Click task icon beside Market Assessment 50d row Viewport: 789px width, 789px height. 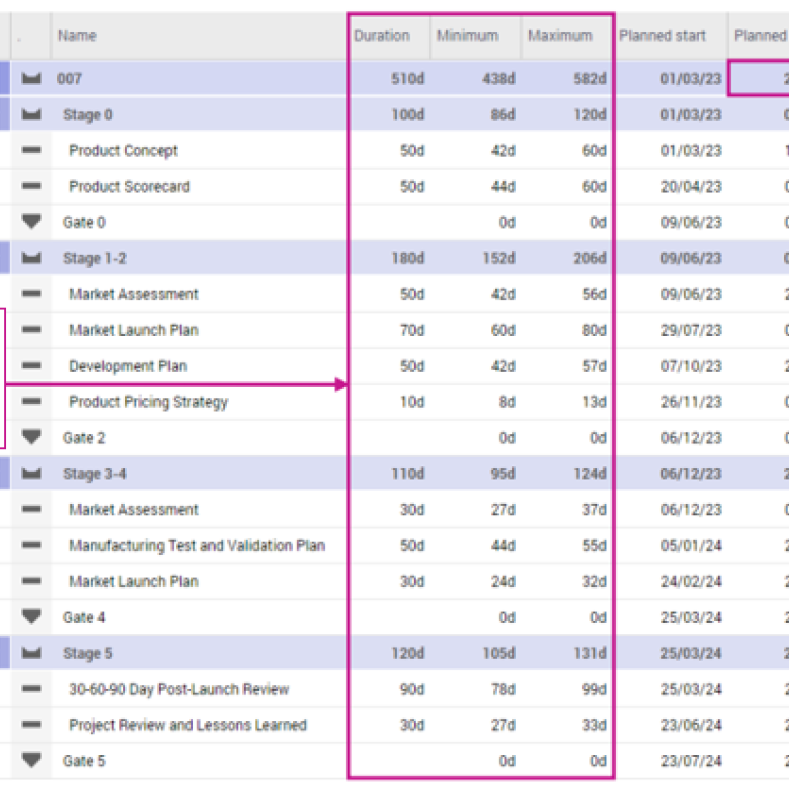(x=31, y=294)
